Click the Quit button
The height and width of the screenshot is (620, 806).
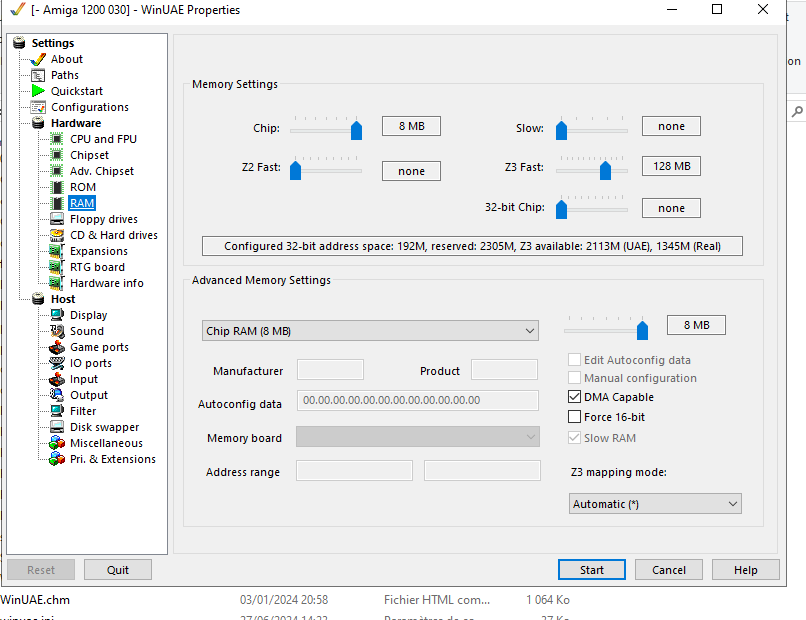pos(118,570)
